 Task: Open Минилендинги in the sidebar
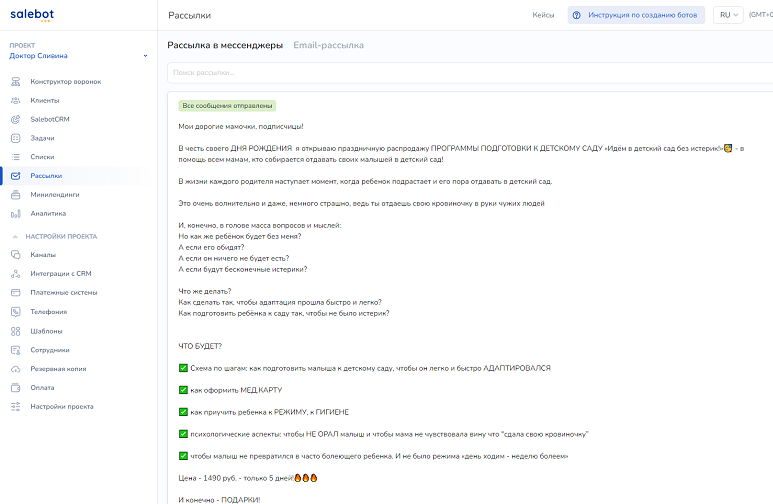click(55, 194)
